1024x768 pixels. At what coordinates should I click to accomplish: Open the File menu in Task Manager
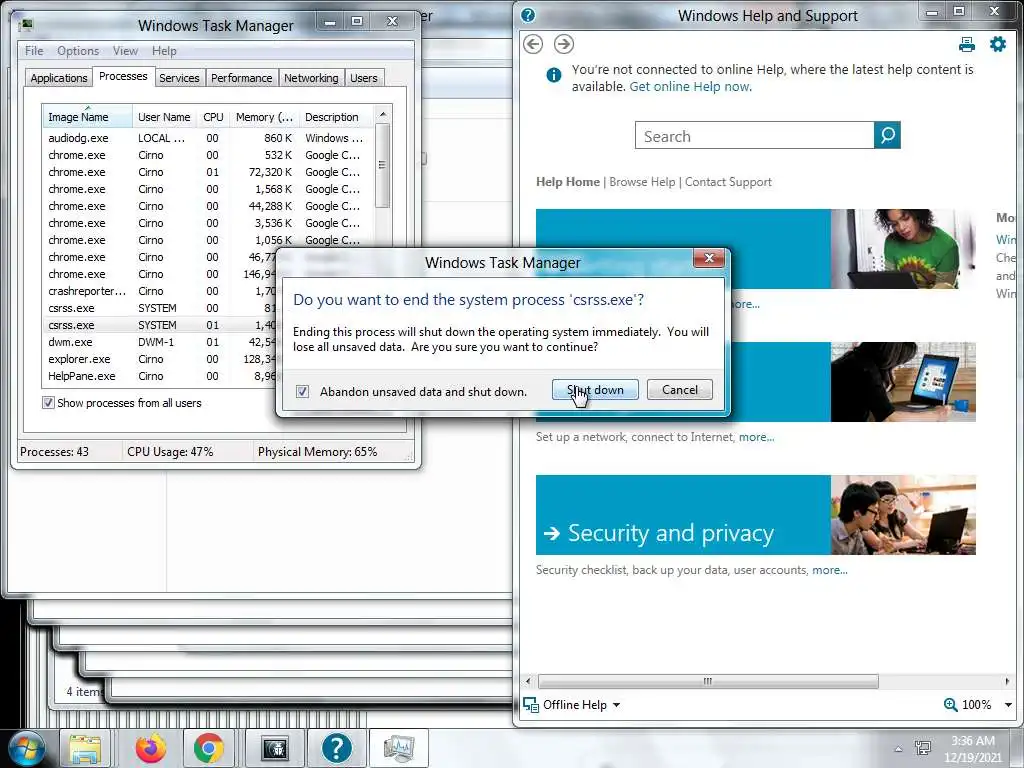click(34, 50)
